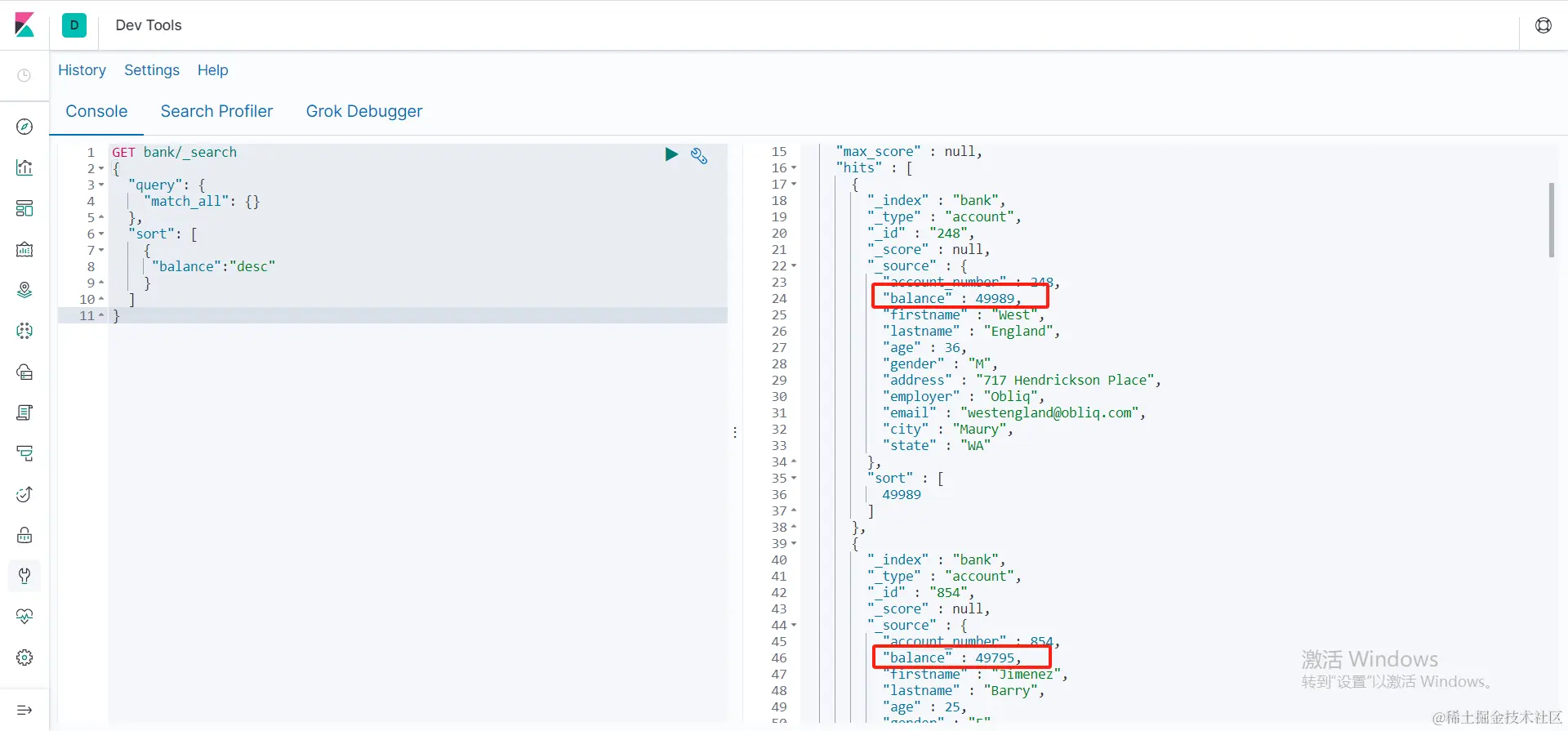Open Management gear icon in sidebar
Screen dimensions: 1568x731
(x=24, y=657)
